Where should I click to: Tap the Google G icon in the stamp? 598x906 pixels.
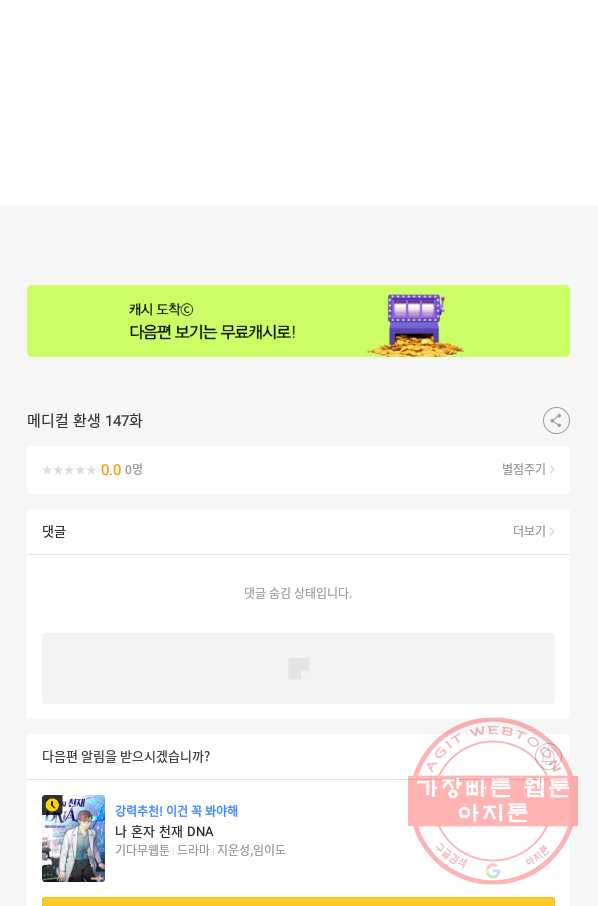pos(492,871)
